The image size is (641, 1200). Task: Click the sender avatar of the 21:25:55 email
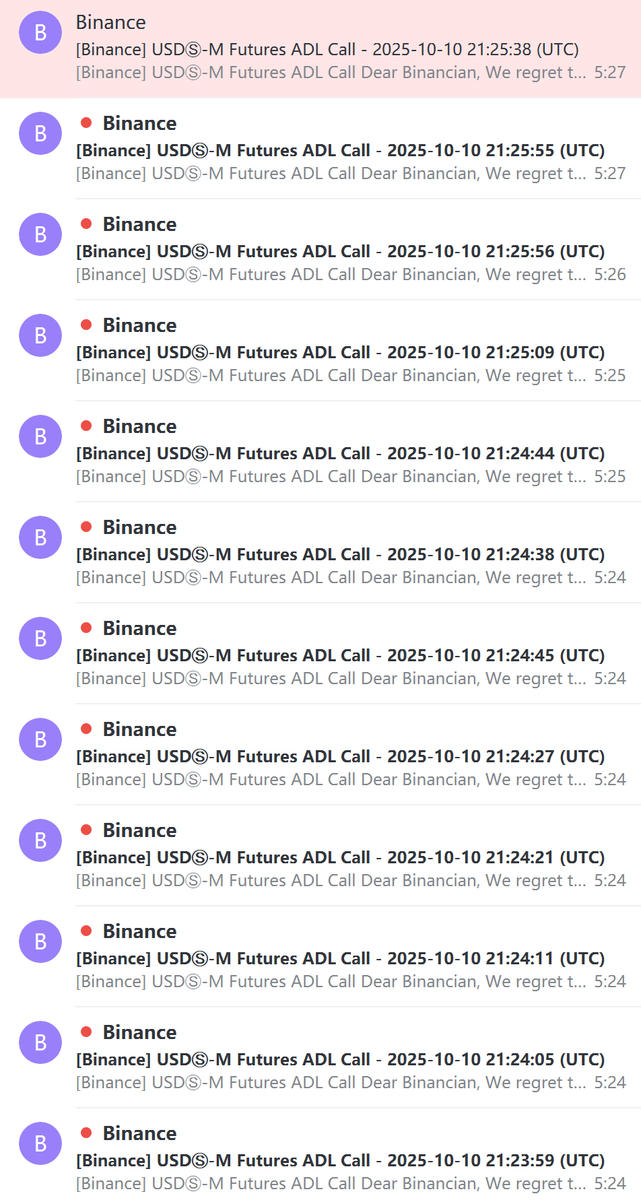40,134
